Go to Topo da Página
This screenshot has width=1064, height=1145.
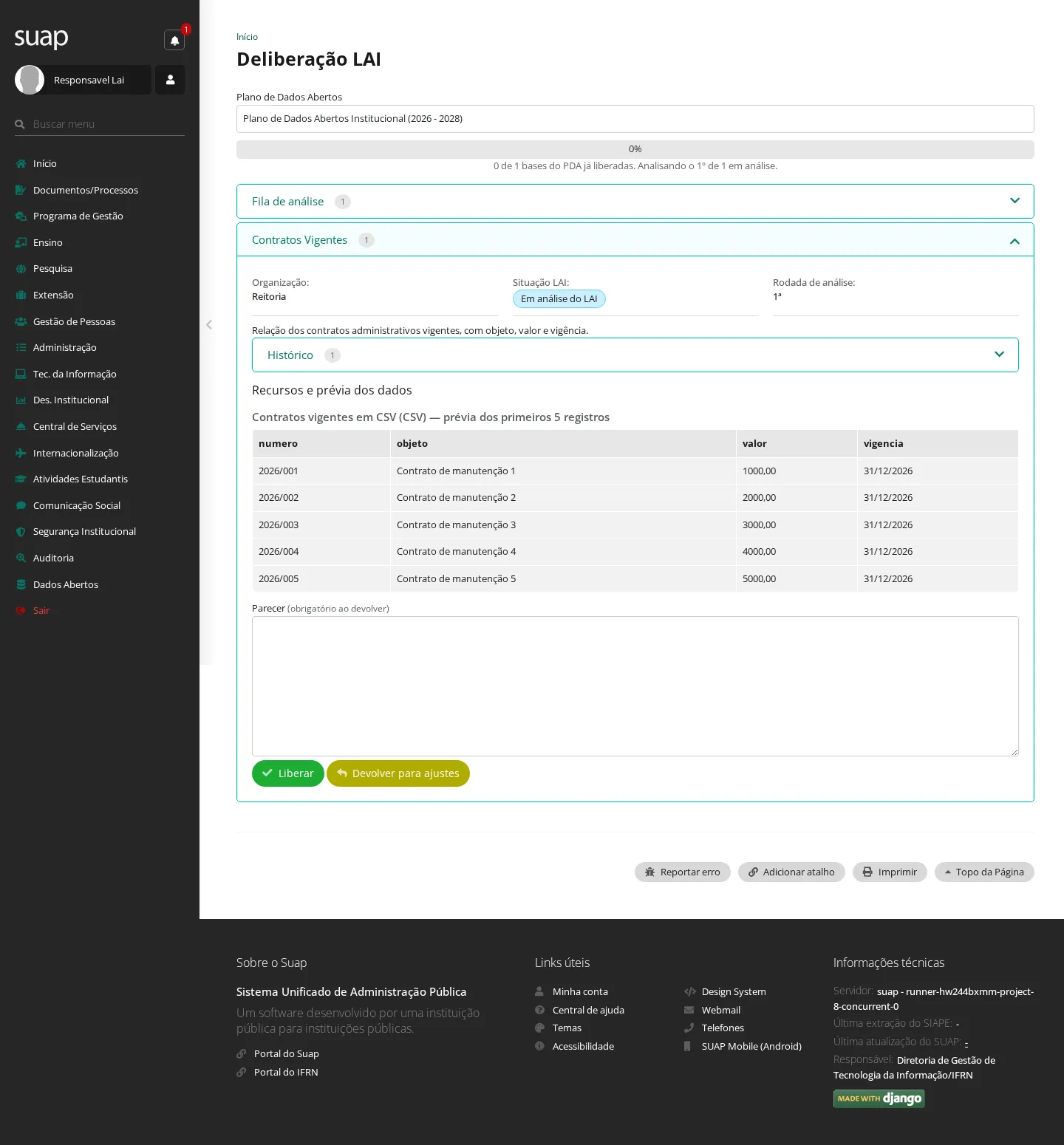[983, 872]
